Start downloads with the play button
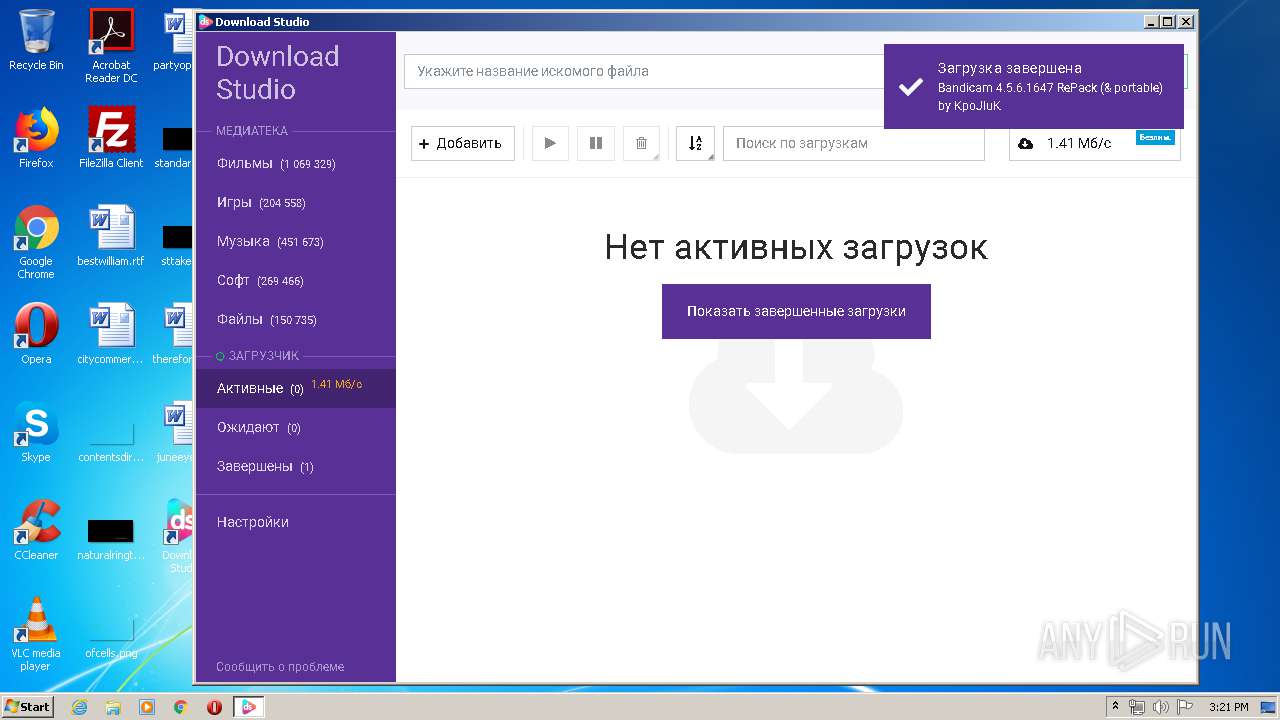The image size is (1280, 720). tap(550, 143)
